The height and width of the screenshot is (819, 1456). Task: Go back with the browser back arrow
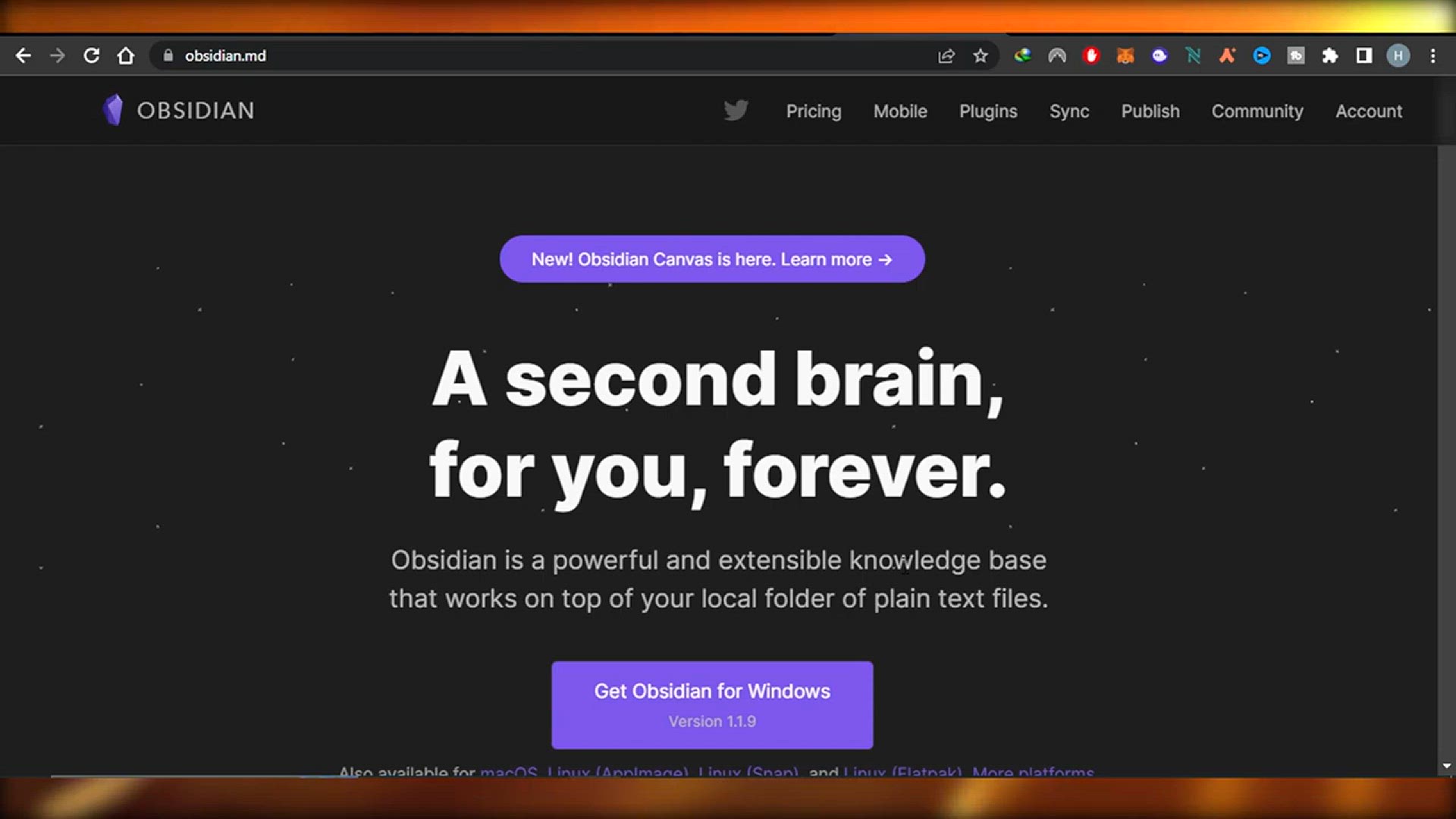pyautogui.click(x=23, y=55)
